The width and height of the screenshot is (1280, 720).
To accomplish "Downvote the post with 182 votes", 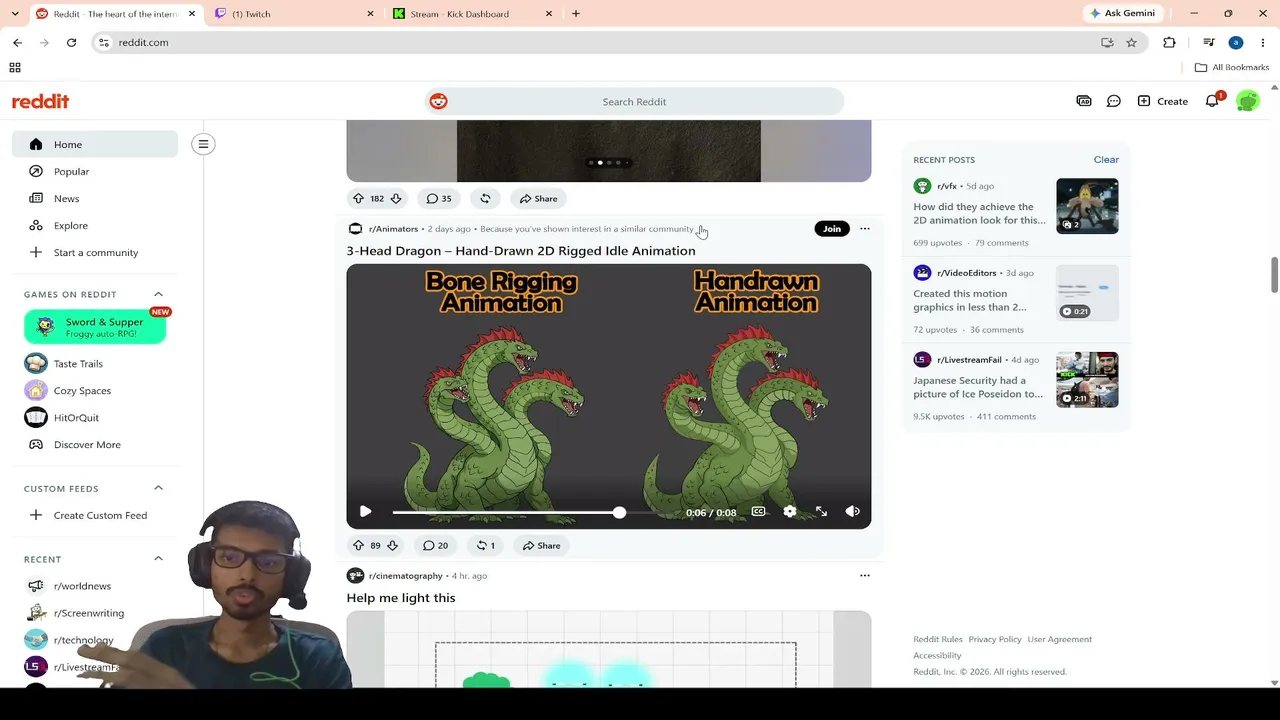I will [x=396, y=198].
